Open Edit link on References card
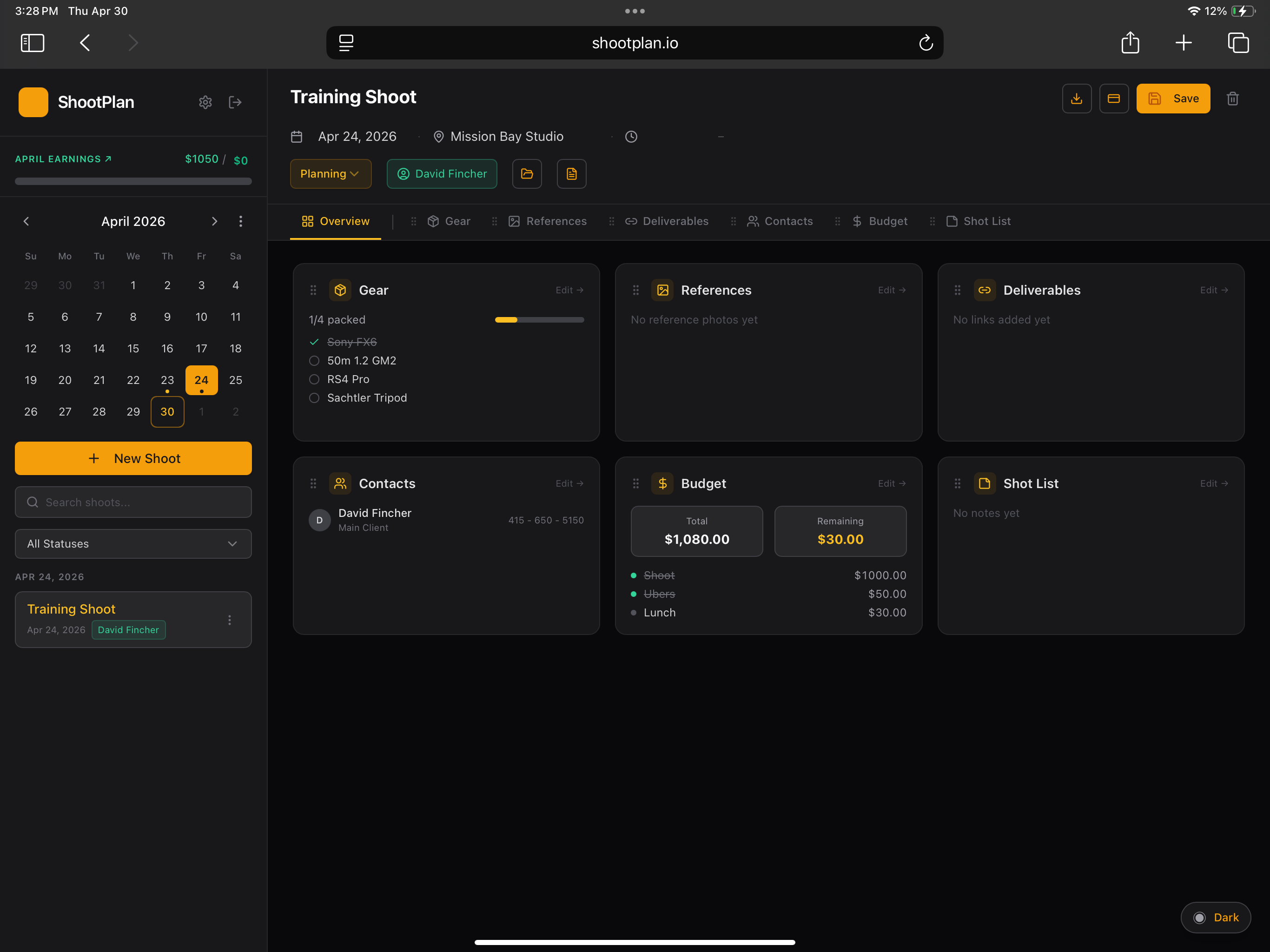Viewport: 1270px width, 952px height. pos(892,290)
